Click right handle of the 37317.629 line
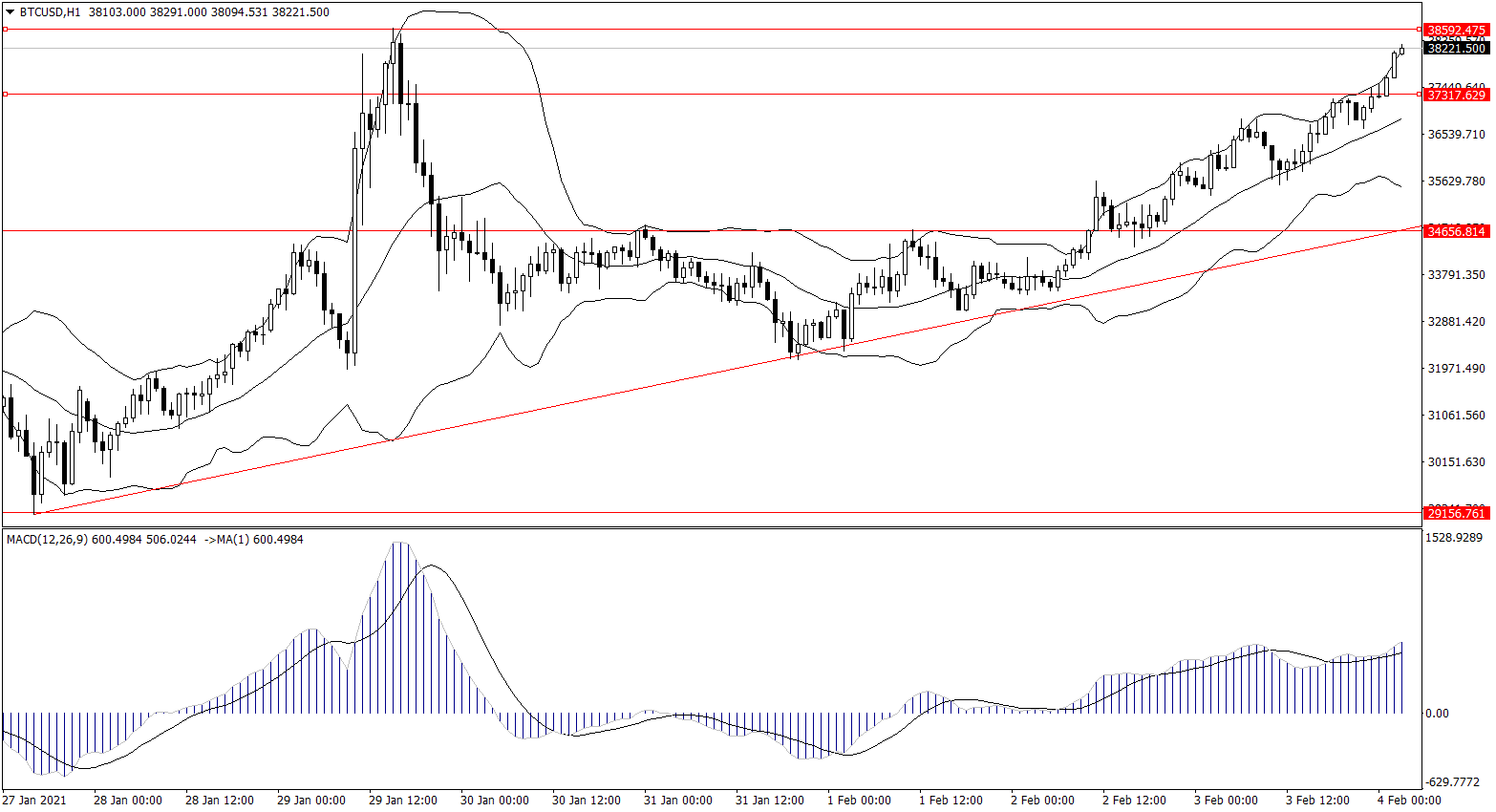Viewport: 1496px width, 812px height. click(x=1419, y=94)
